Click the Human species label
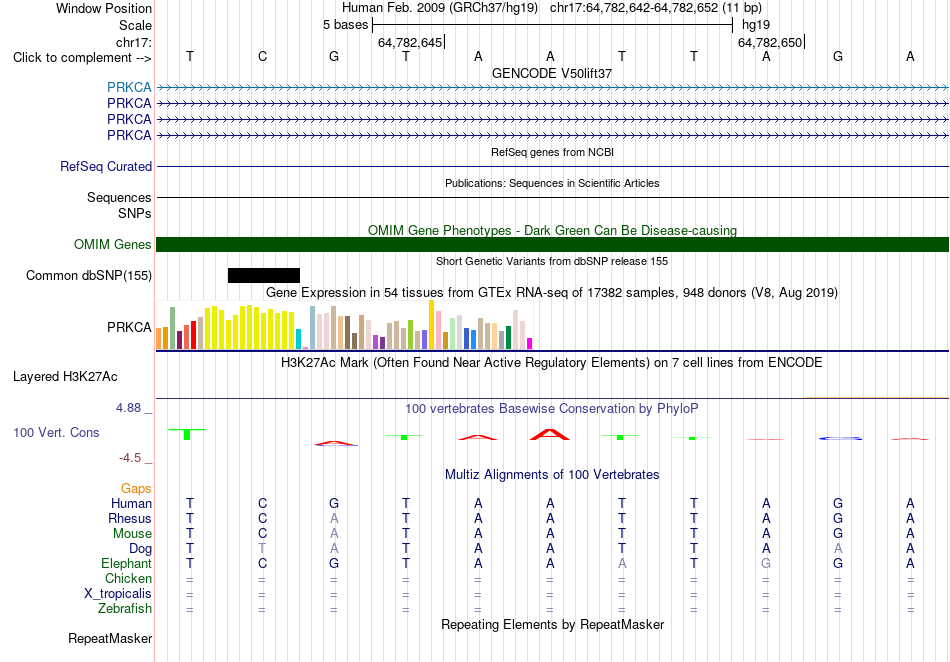950x662 pixels. tap(131, 503)
